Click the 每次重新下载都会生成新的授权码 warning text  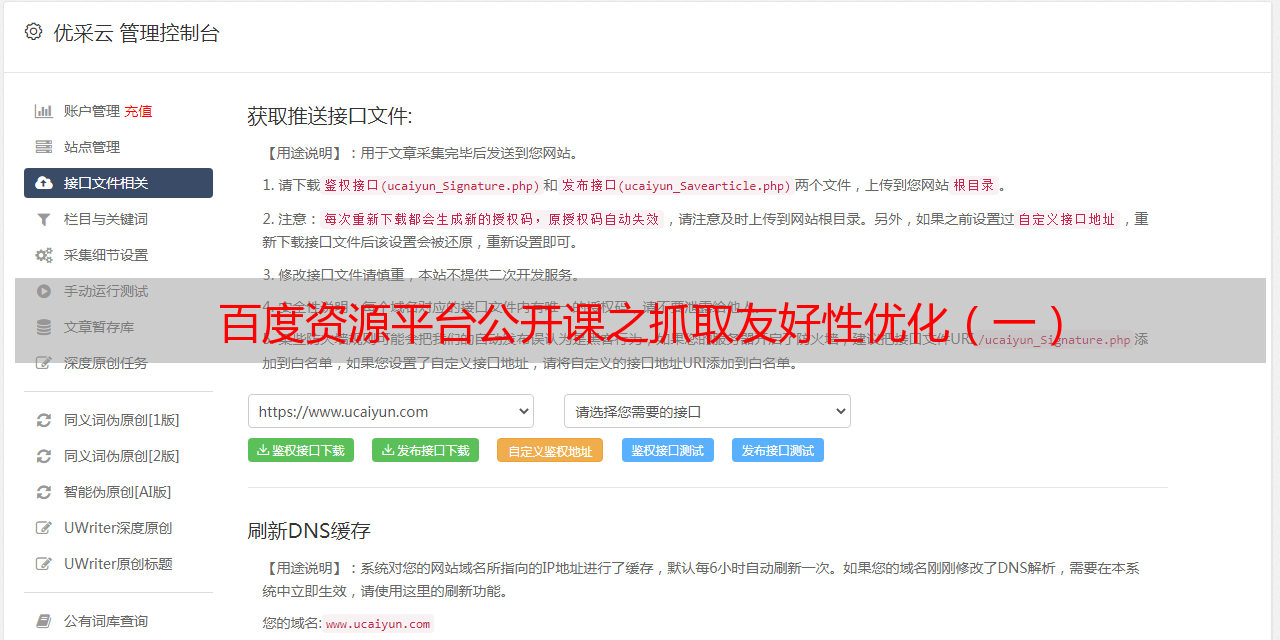click(491, 219)
